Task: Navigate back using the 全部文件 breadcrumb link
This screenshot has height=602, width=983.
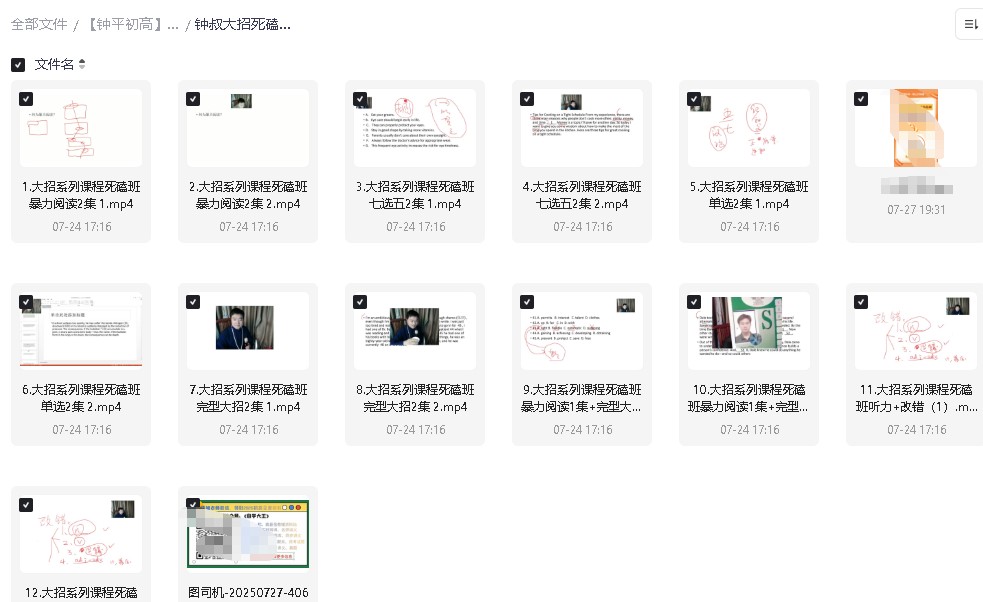Action: 39,24
